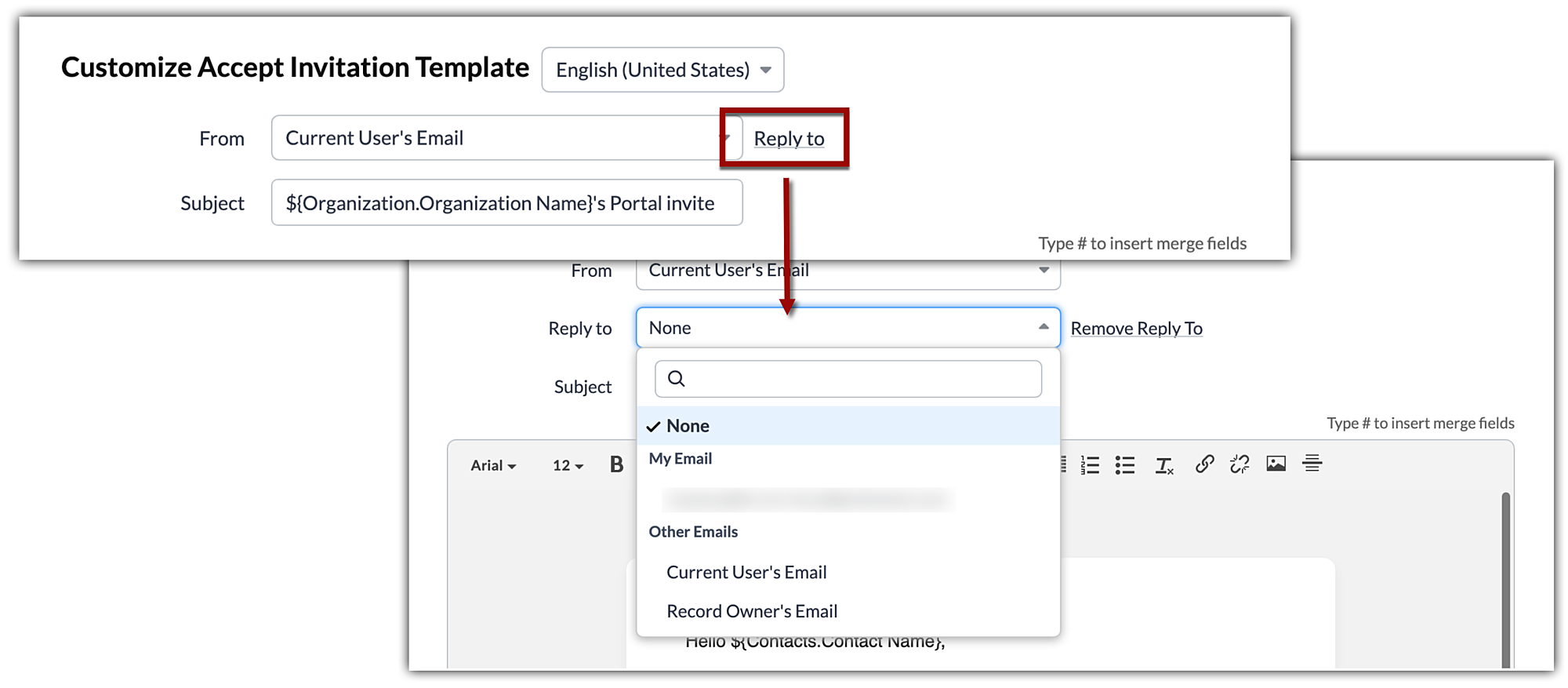
Task: Click the Bold formatting icon
Action: [x=616, y=464]
